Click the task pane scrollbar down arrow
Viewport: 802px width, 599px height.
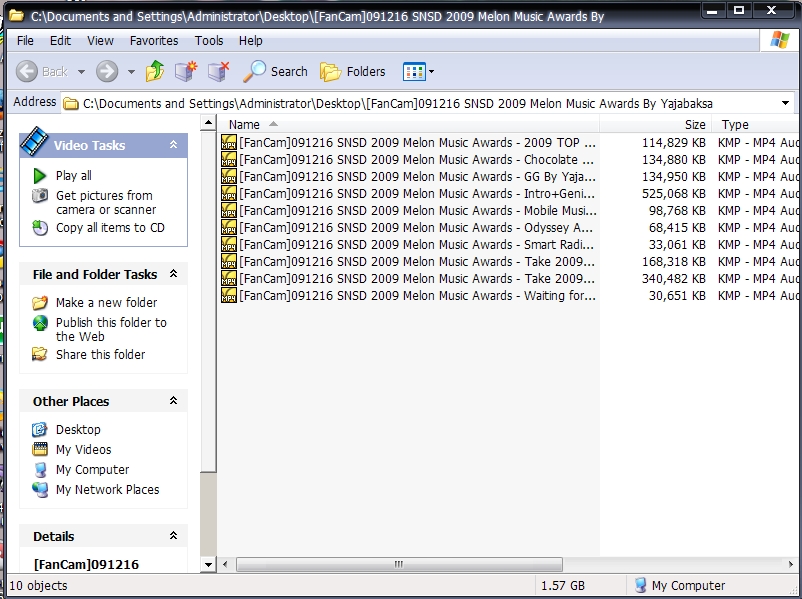(208, 565)
